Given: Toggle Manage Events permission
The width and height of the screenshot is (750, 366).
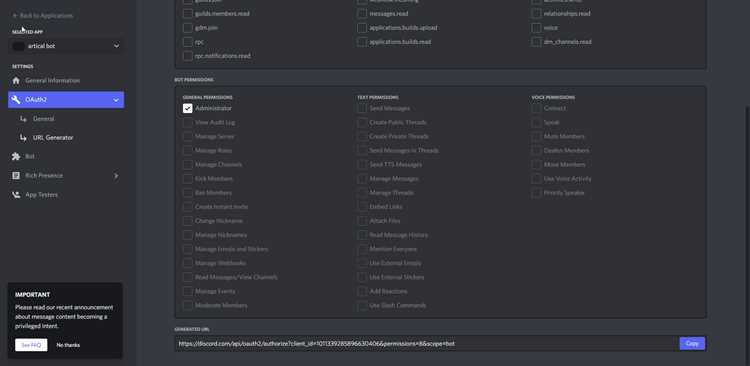Looking at the screenshot, I should click(188, 291).
